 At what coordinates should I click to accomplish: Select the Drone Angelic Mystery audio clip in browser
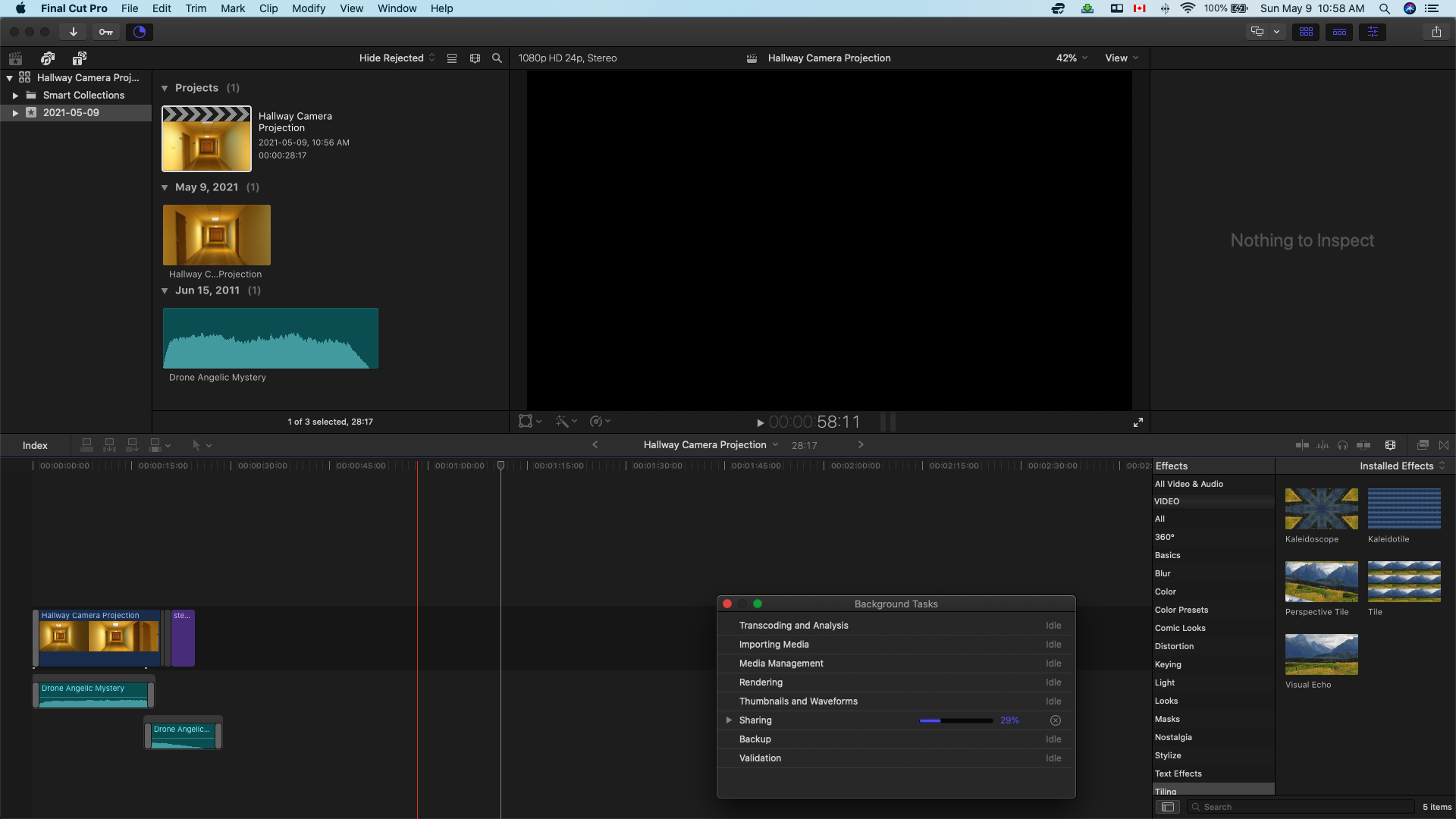pyautogui.click(x=270, y=338)
